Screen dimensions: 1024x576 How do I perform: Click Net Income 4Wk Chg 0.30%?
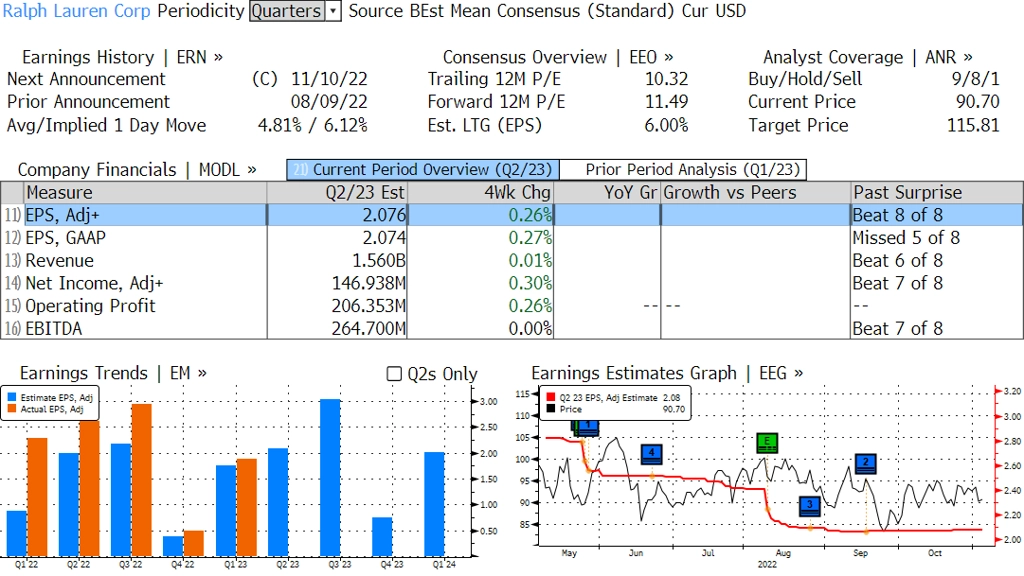(x=530, y=283)
